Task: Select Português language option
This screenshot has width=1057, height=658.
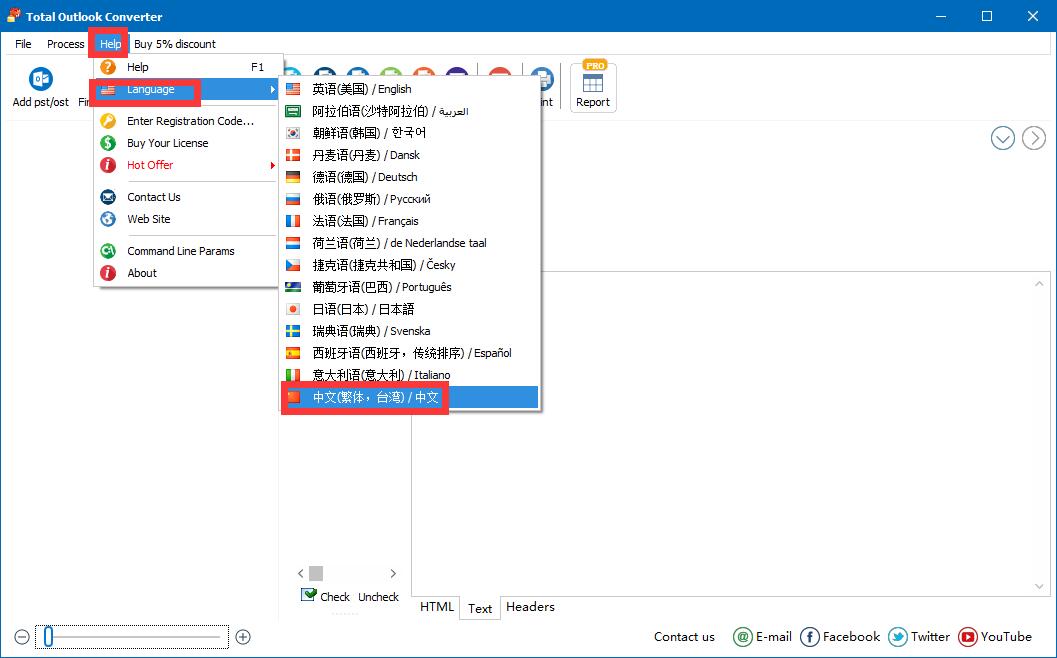Action: (x=410, y=287)
